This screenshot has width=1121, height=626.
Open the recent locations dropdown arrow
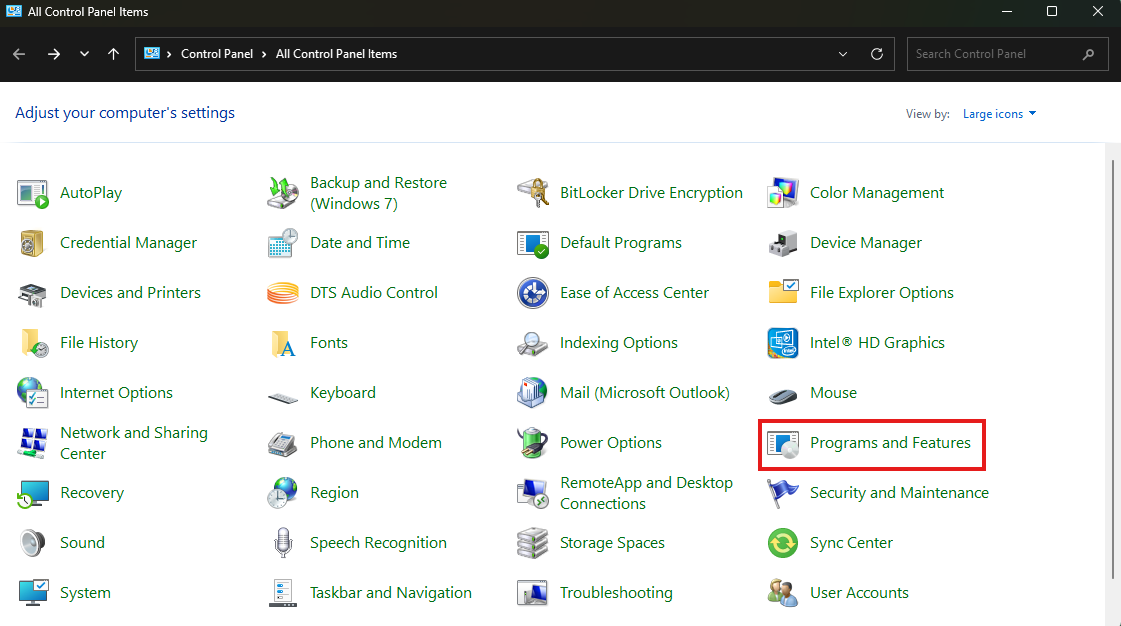click(84, 54)
